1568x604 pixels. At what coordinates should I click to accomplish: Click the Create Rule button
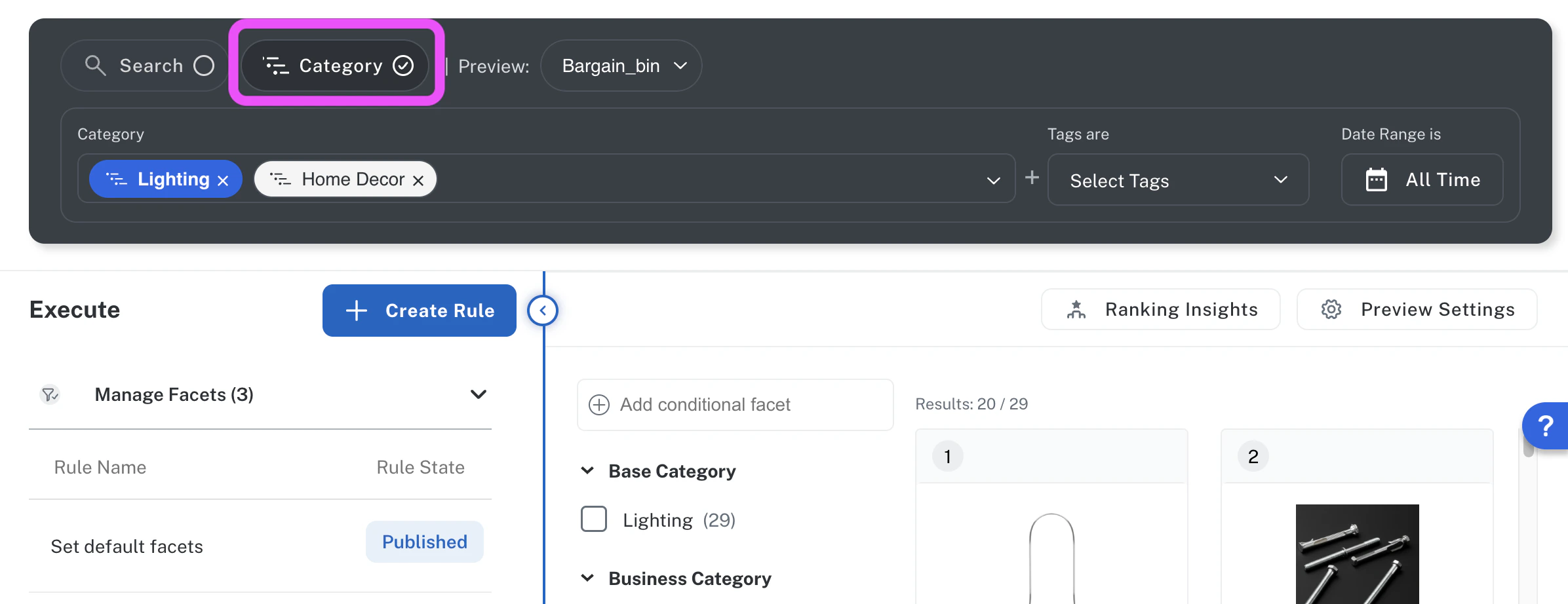[419, 311]
